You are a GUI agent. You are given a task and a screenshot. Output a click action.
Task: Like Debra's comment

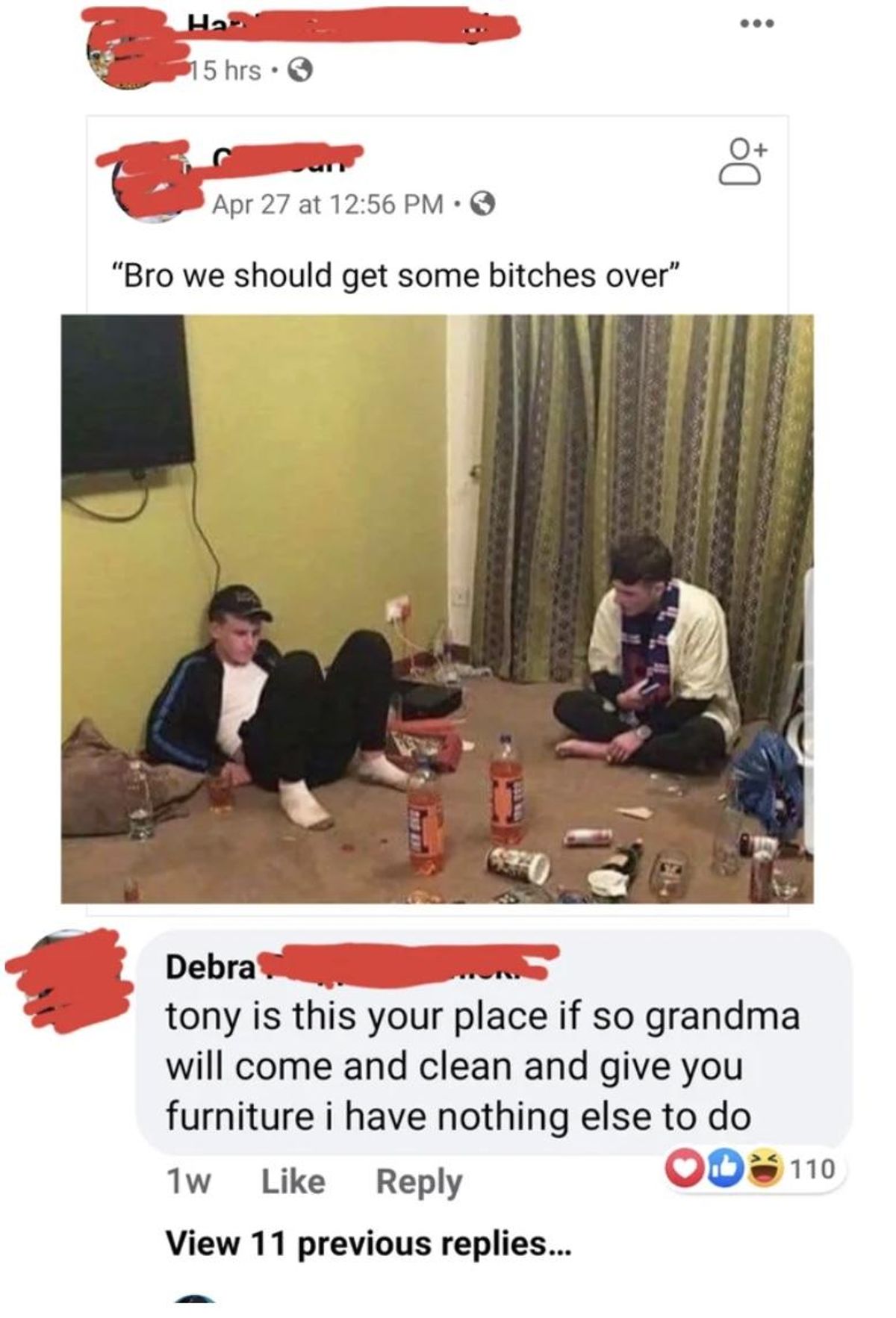[293, 1182]
